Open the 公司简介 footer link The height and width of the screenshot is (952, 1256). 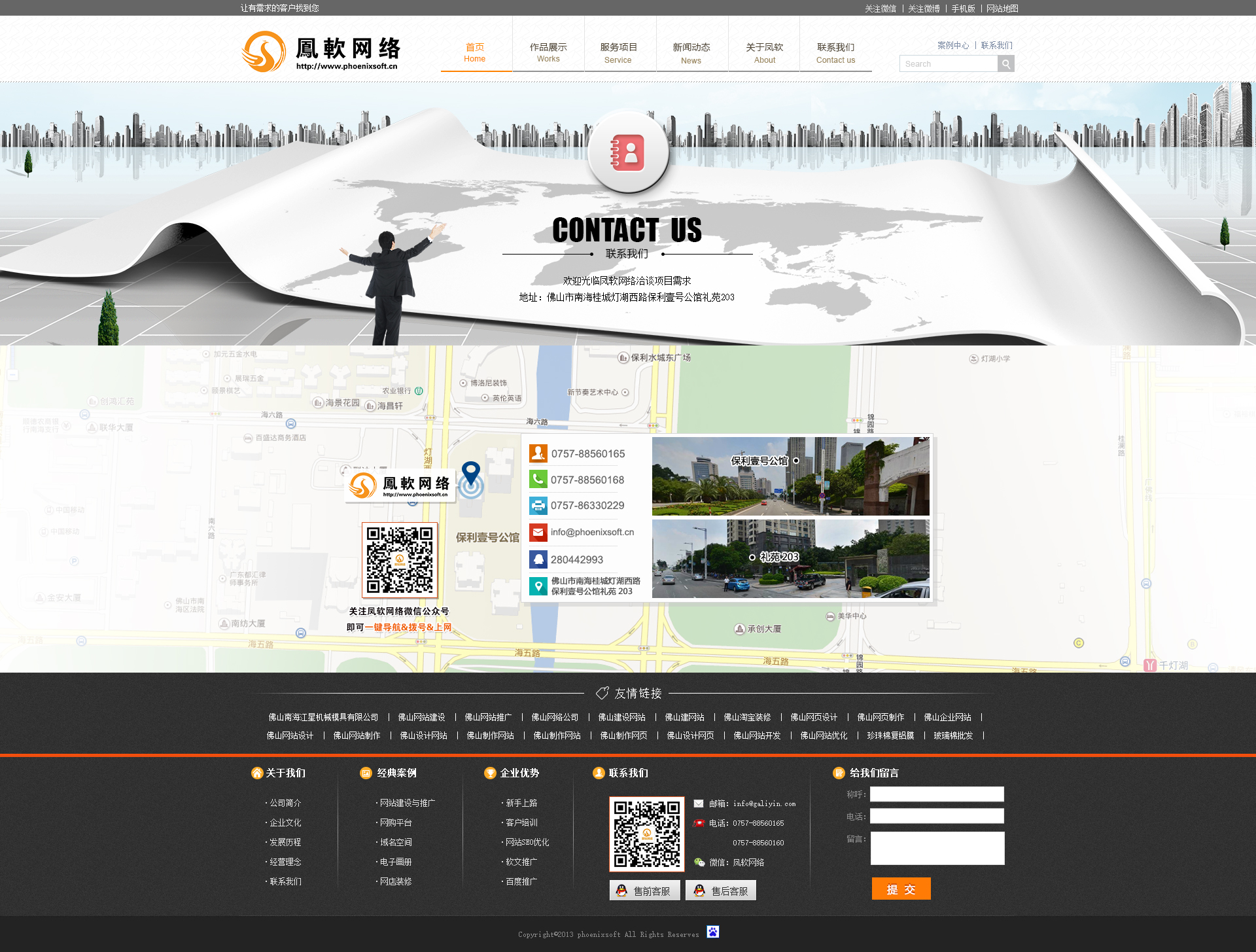[x=285, y=803]
